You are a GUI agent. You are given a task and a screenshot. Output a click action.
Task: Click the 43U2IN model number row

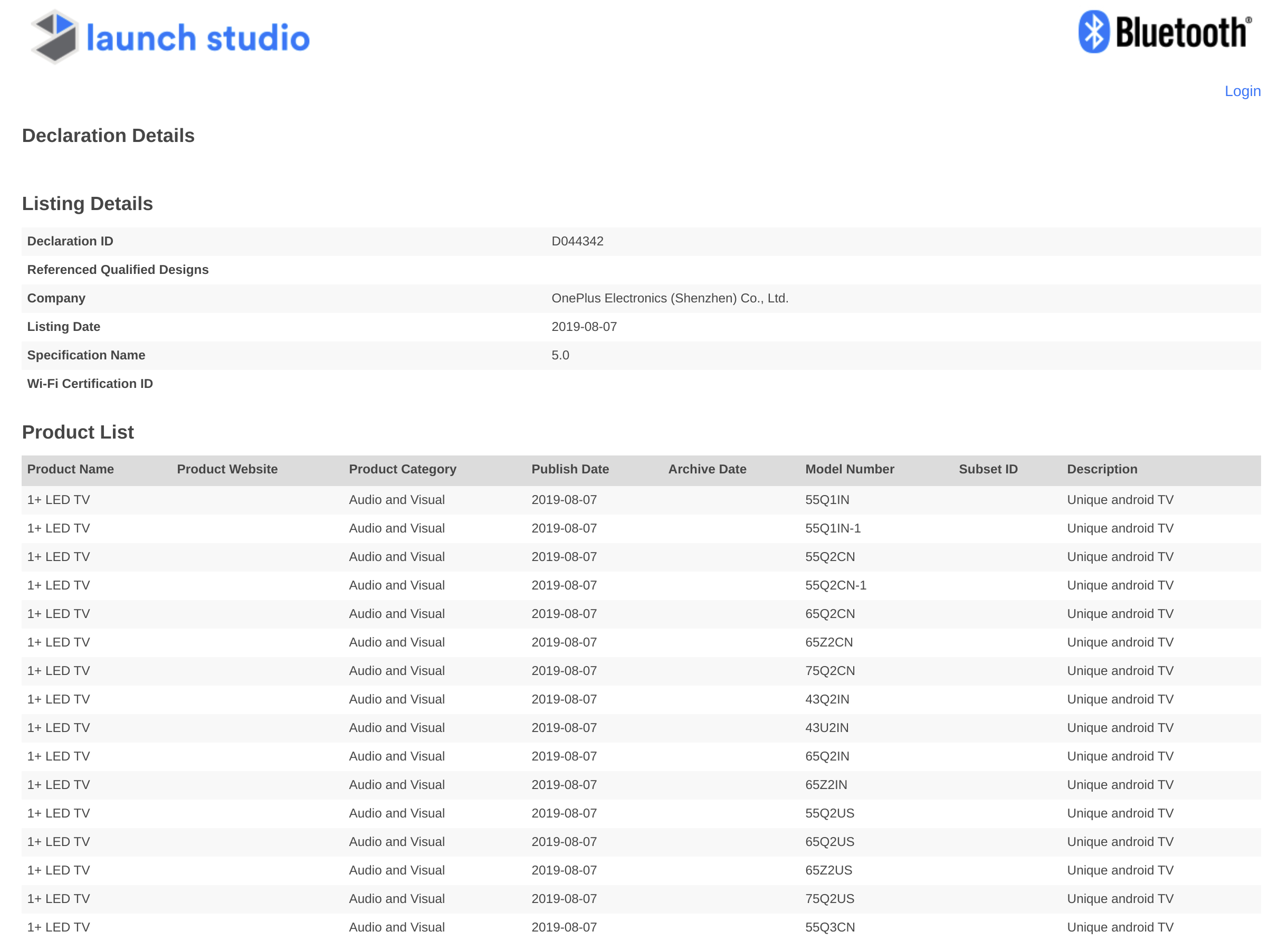827,728
